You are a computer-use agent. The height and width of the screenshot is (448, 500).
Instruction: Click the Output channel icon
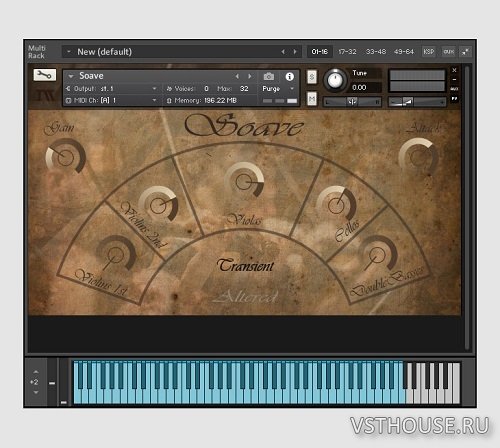tap(68, 89)
